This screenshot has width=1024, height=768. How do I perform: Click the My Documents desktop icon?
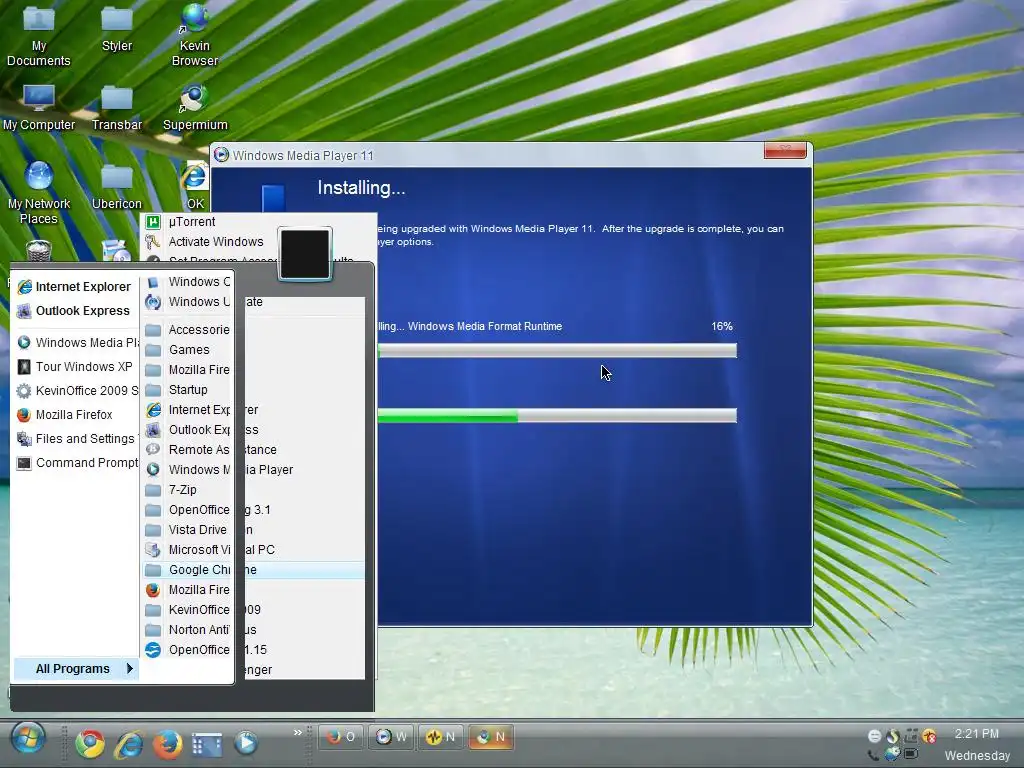pos(39,35)
